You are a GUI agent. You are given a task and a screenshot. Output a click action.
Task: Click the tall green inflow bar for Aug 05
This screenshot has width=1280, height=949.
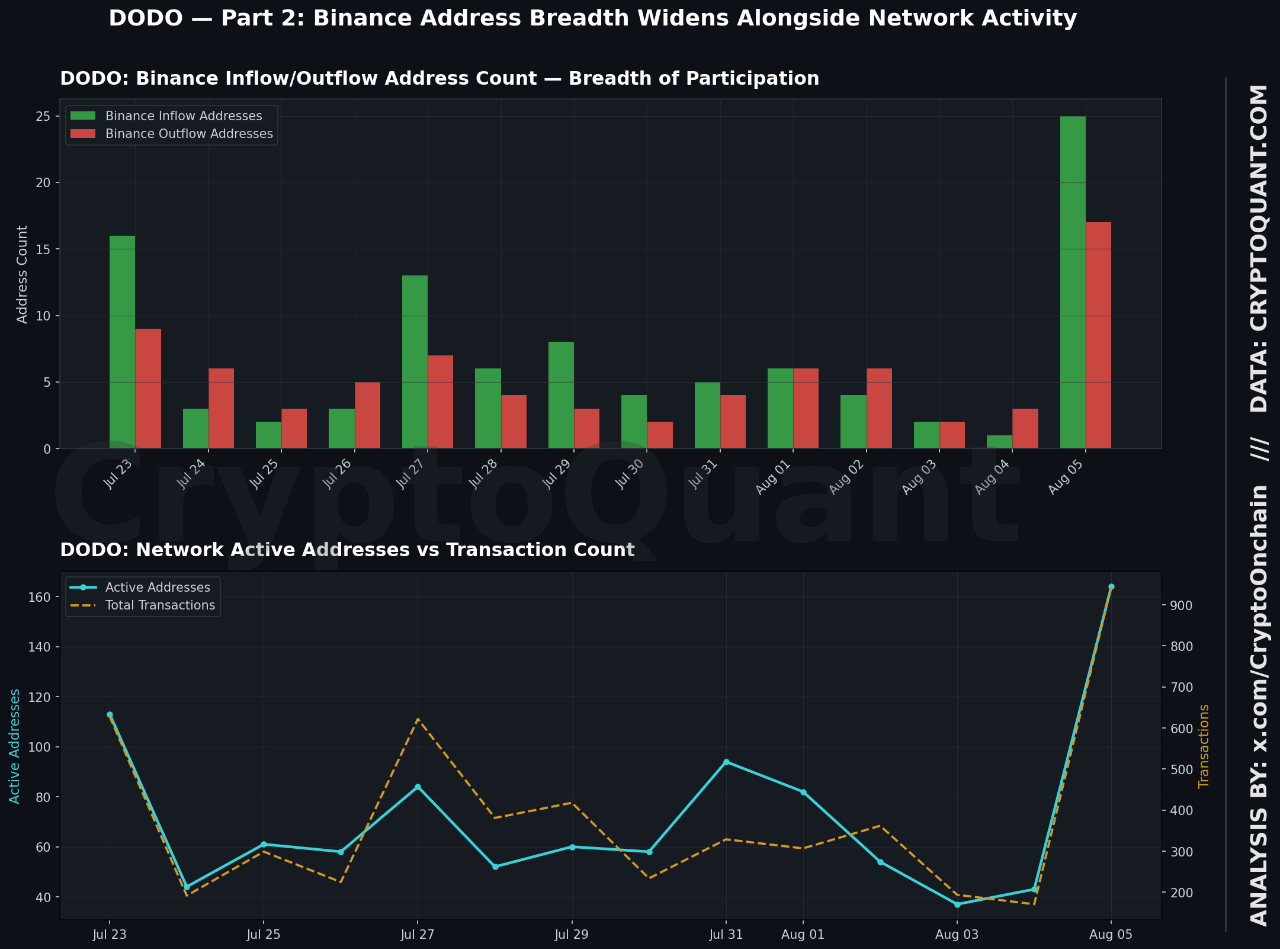(1073, 282)
